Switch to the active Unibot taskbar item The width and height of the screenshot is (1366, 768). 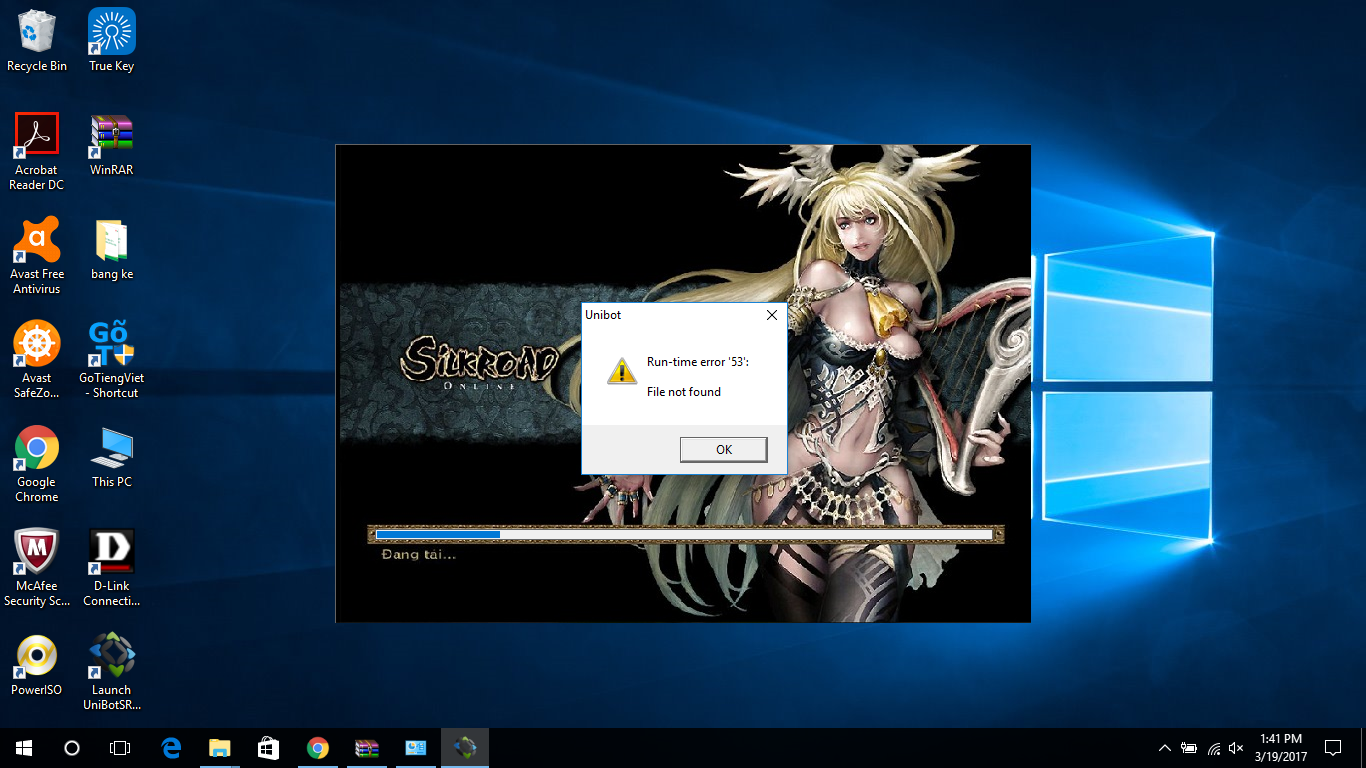464,748
